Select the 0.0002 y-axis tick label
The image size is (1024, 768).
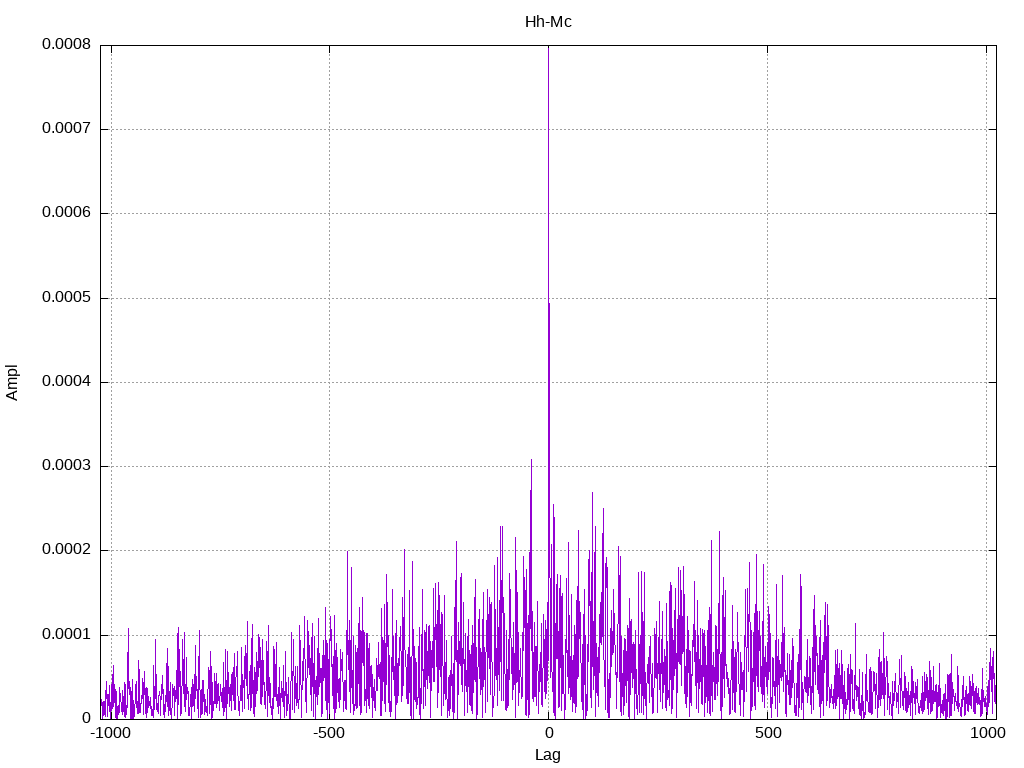tap(66, 550)
